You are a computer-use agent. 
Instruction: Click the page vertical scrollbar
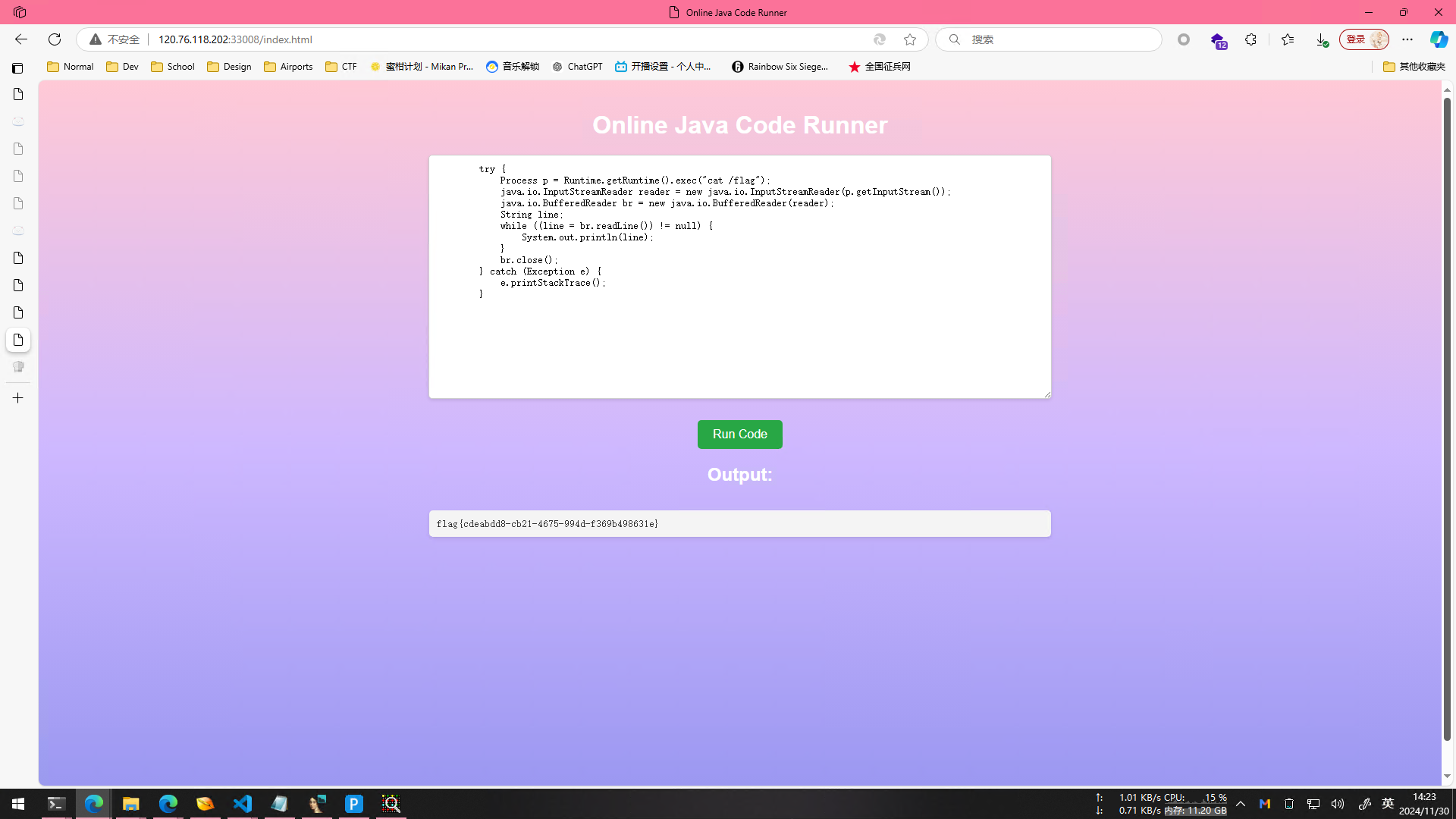click(1447, 417)
